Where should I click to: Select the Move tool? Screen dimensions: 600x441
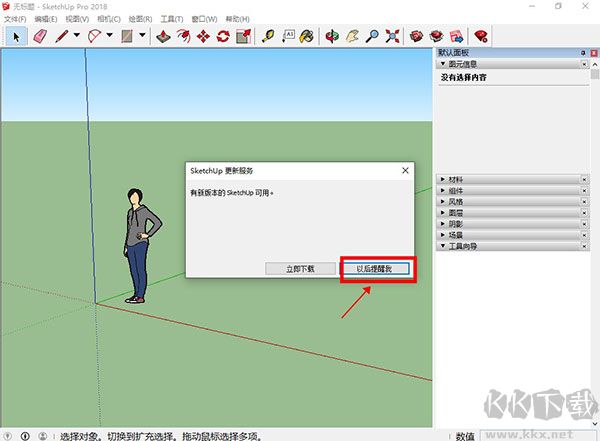pyautogui.click(x=204, y=36)
